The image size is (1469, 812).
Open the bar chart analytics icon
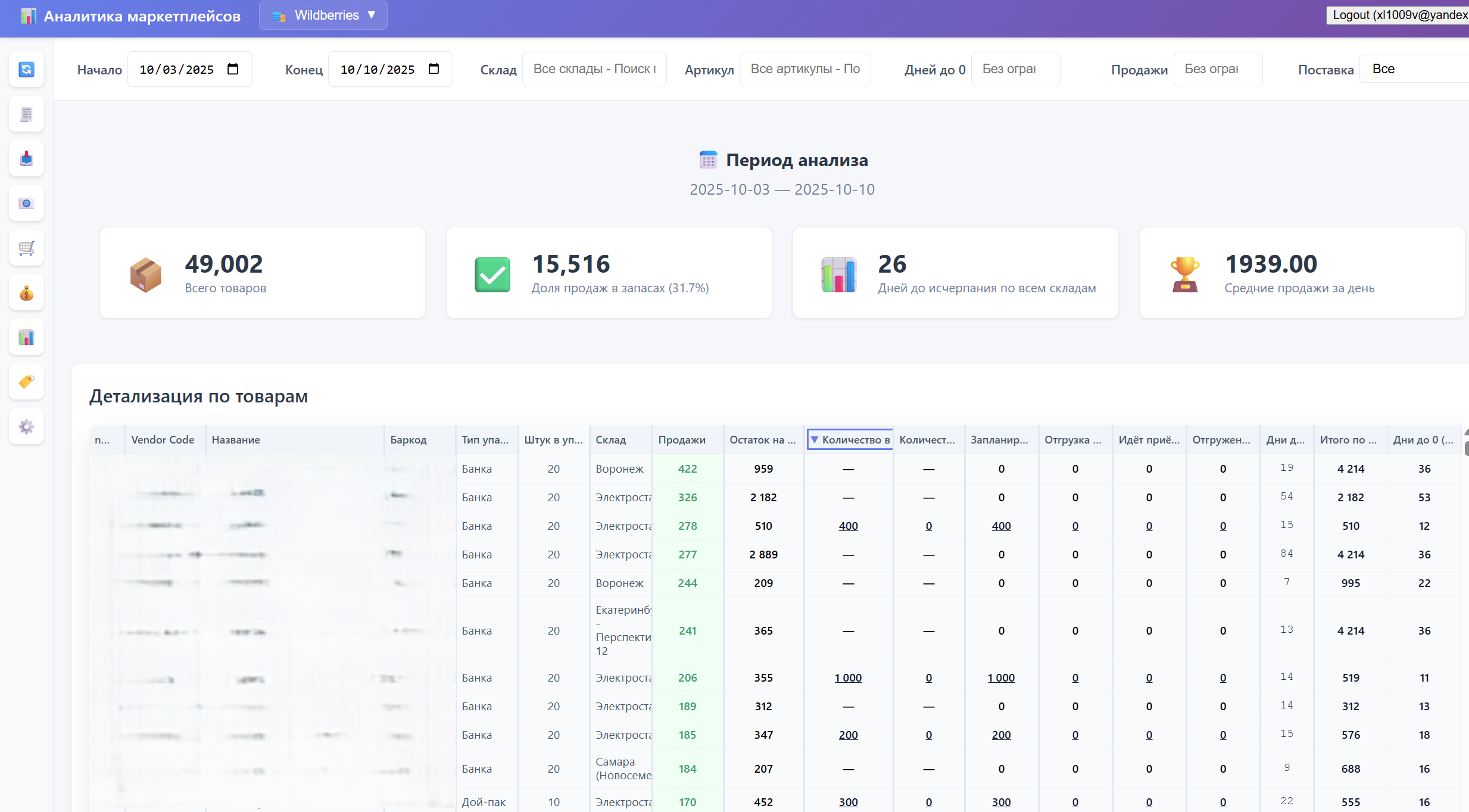pyautogui.click(x=26, y=337)
